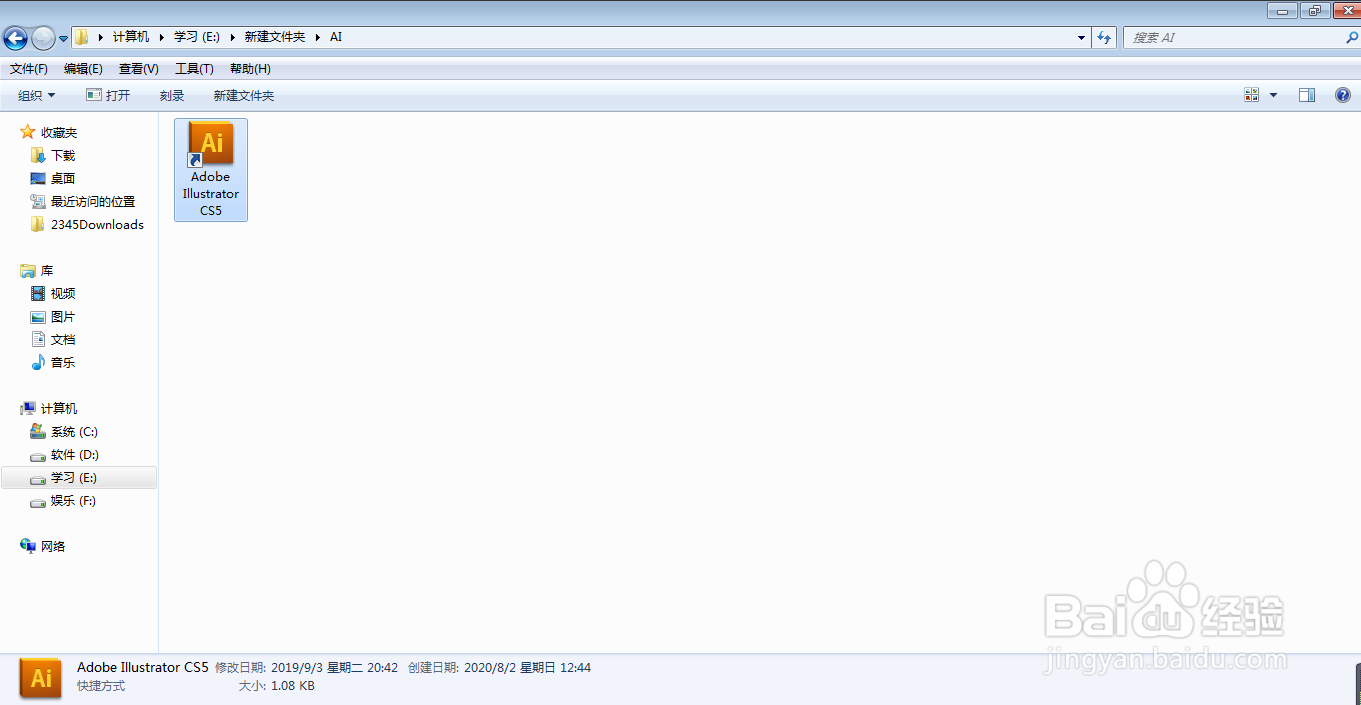Expand the address bar history dropdown
1361x705 pixels.
click(x=1081, y=38)
